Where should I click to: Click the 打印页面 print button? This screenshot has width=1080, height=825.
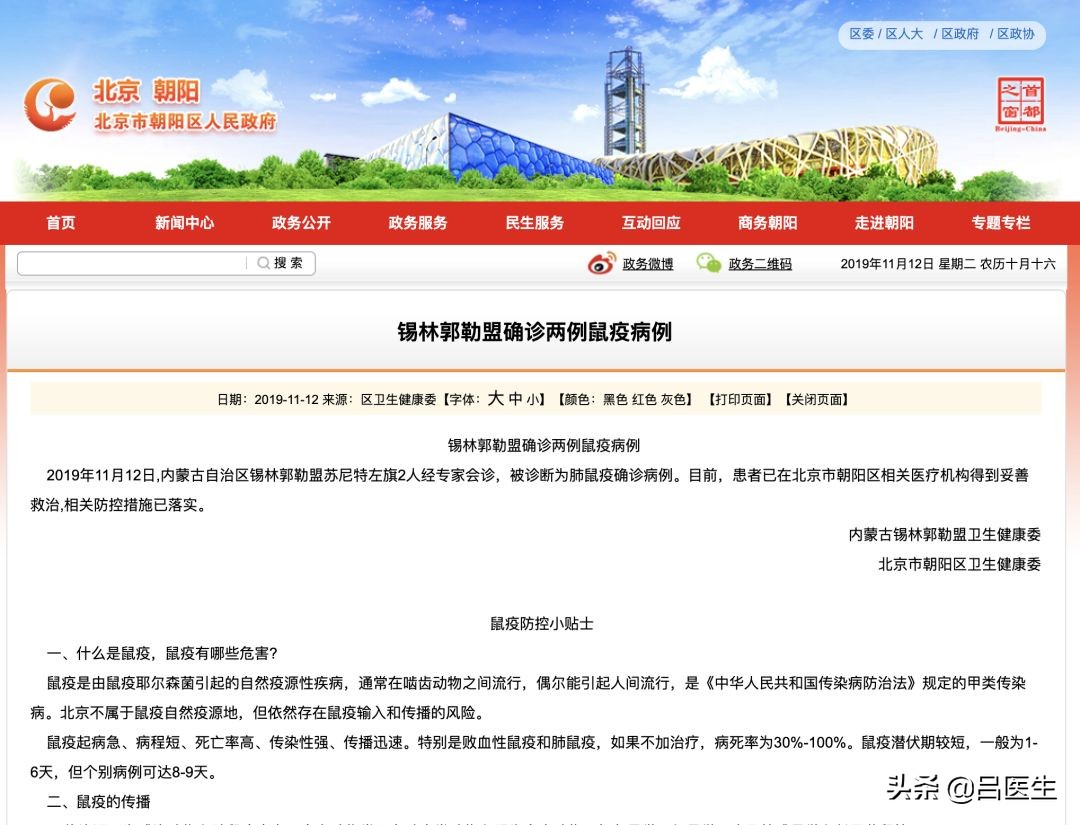[x=743, y=398]
